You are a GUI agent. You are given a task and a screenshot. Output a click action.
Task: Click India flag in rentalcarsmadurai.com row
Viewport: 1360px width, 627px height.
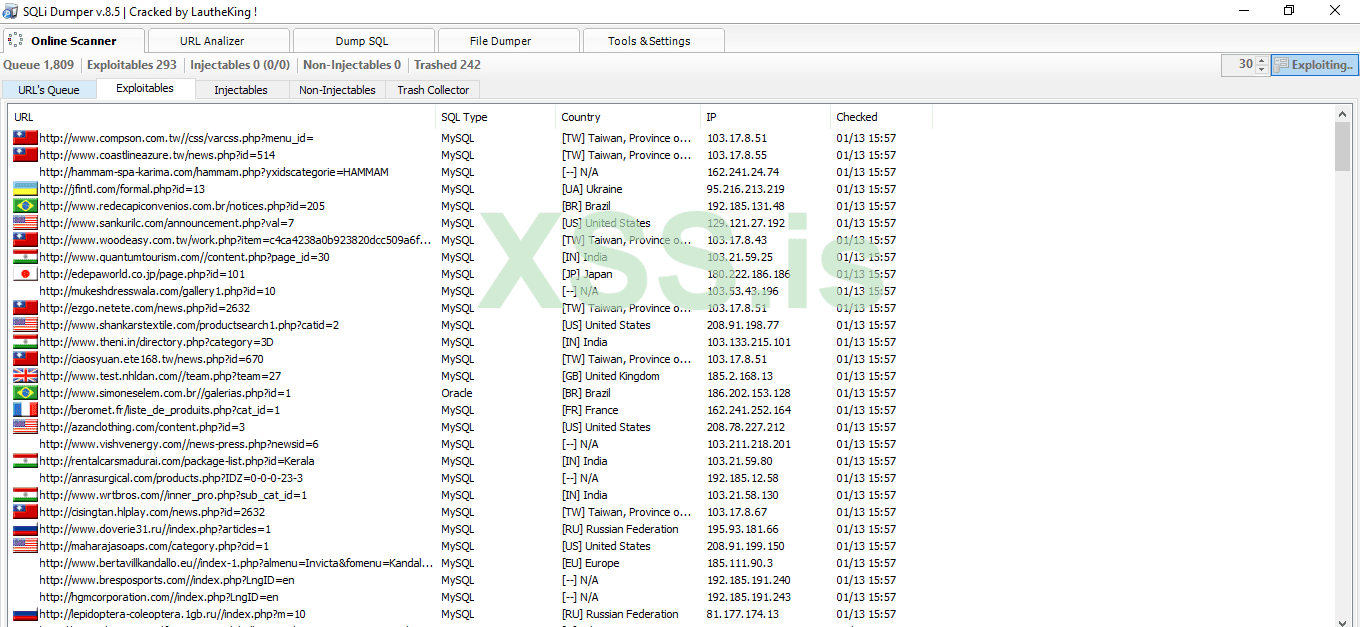pyautogui.click(x=25, y=461)
